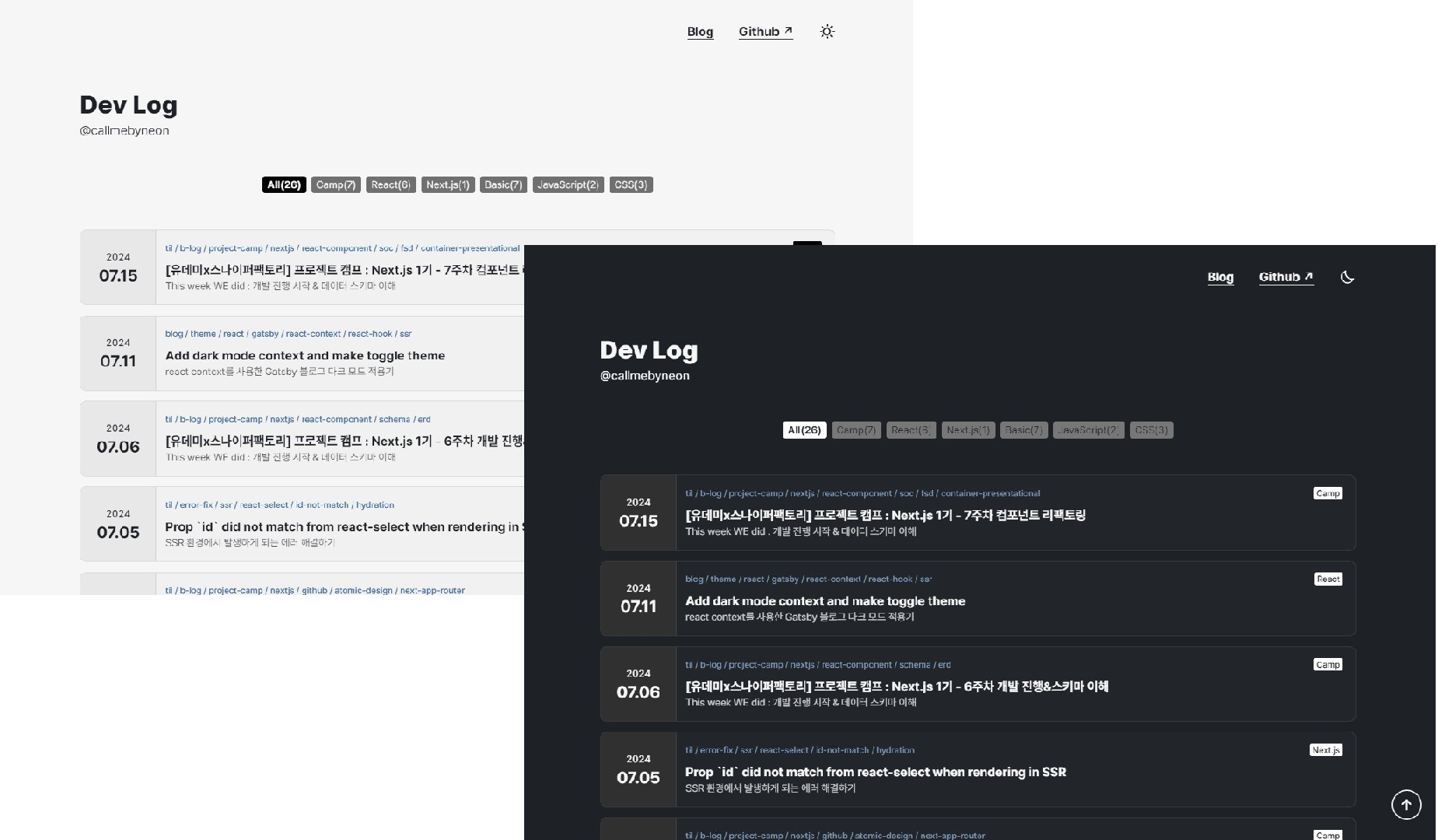Select All(26) filter in light window
Screen dimensions: 1438x840
coord(284,185)
